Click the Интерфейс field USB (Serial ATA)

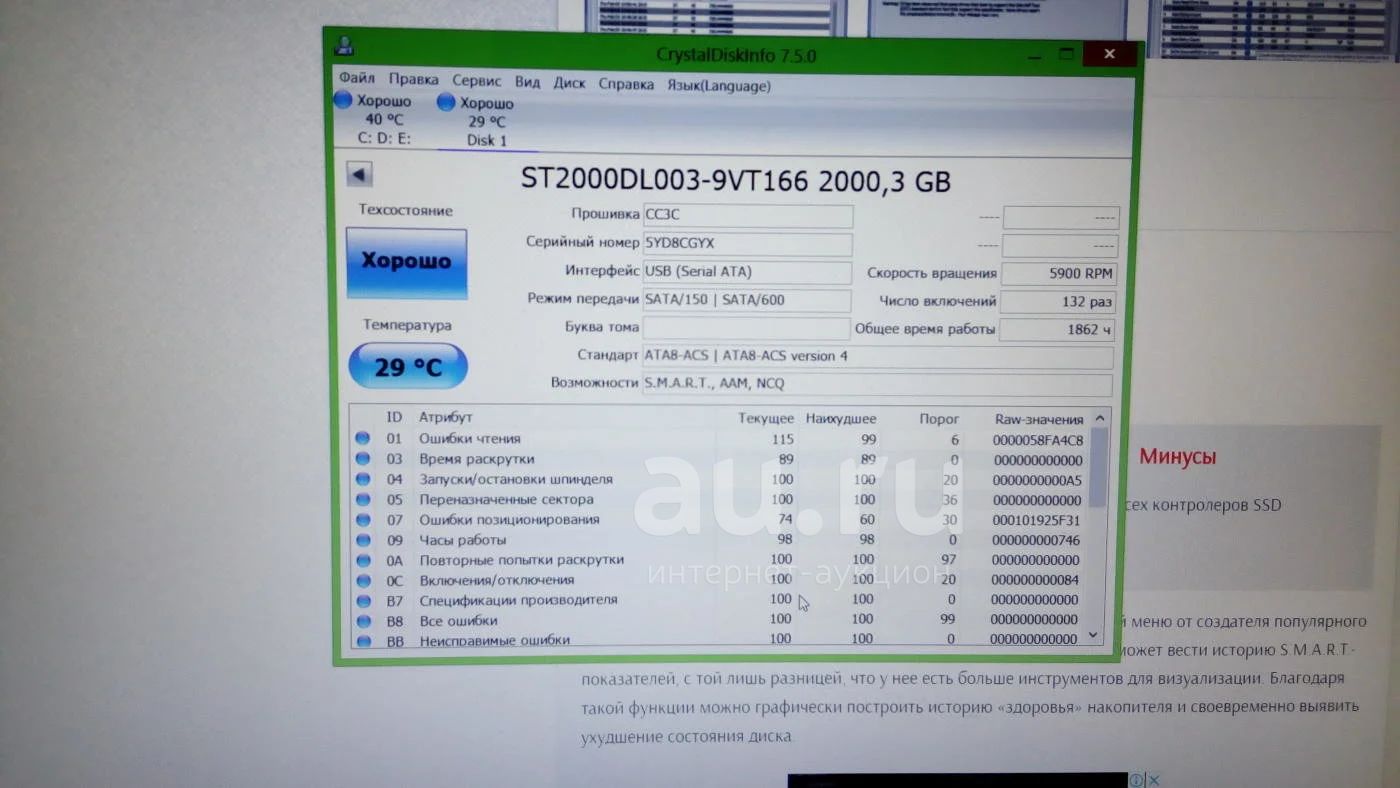(x=746, y=272)
